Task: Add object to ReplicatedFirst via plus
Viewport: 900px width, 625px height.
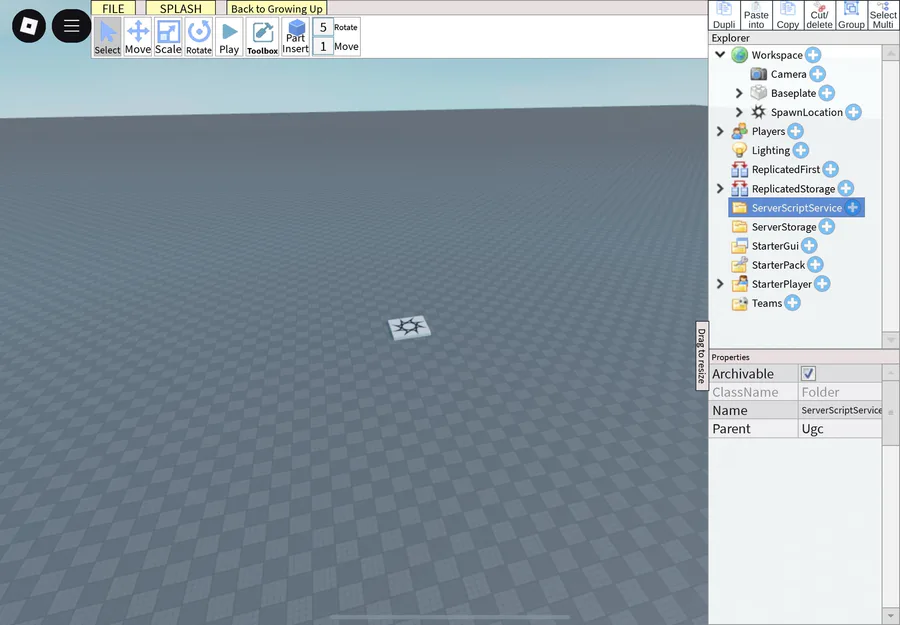Action: 831,169
